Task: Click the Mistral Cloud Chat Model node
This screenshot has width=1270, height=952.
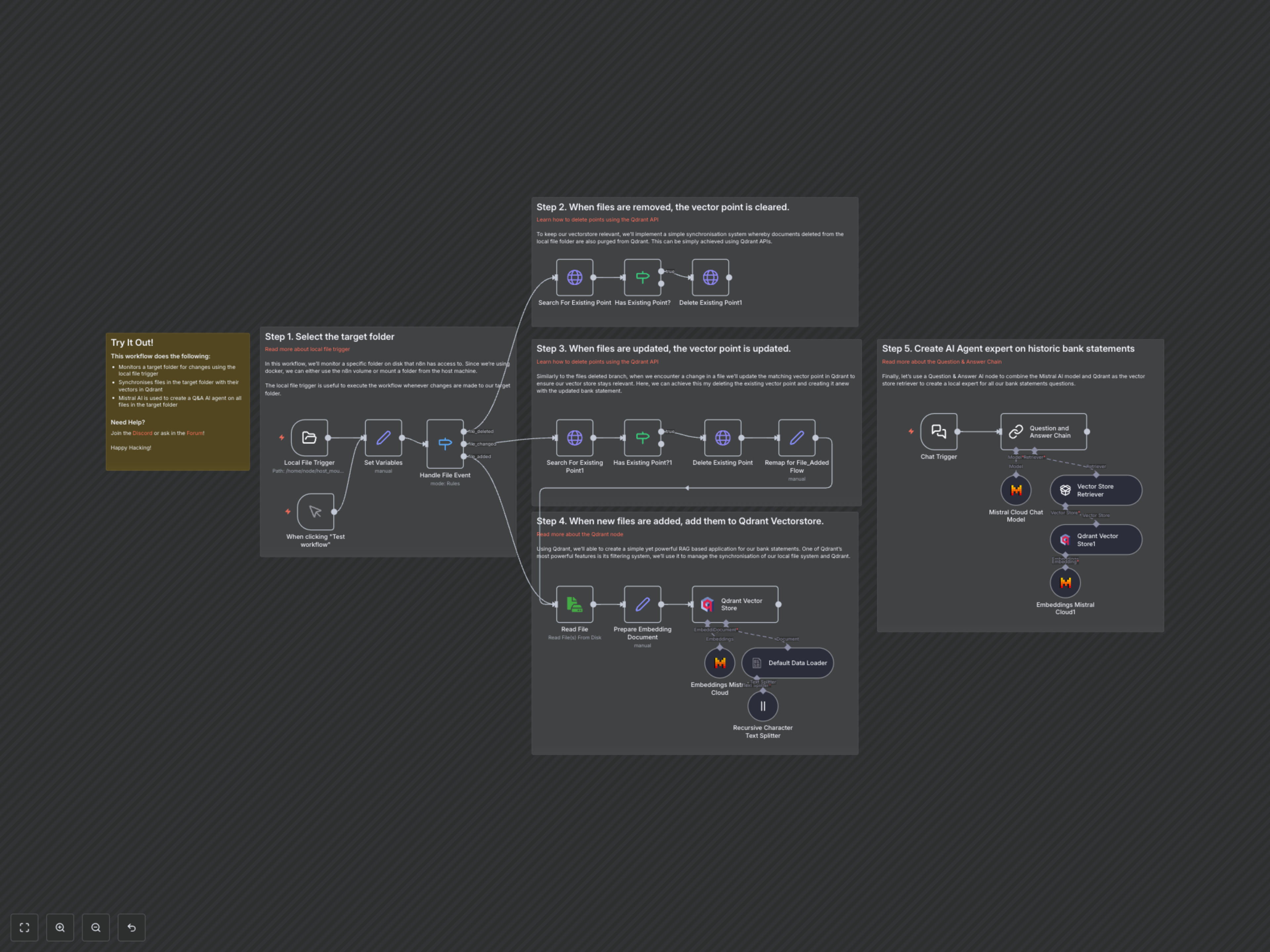Action: tap(1016, 490)
